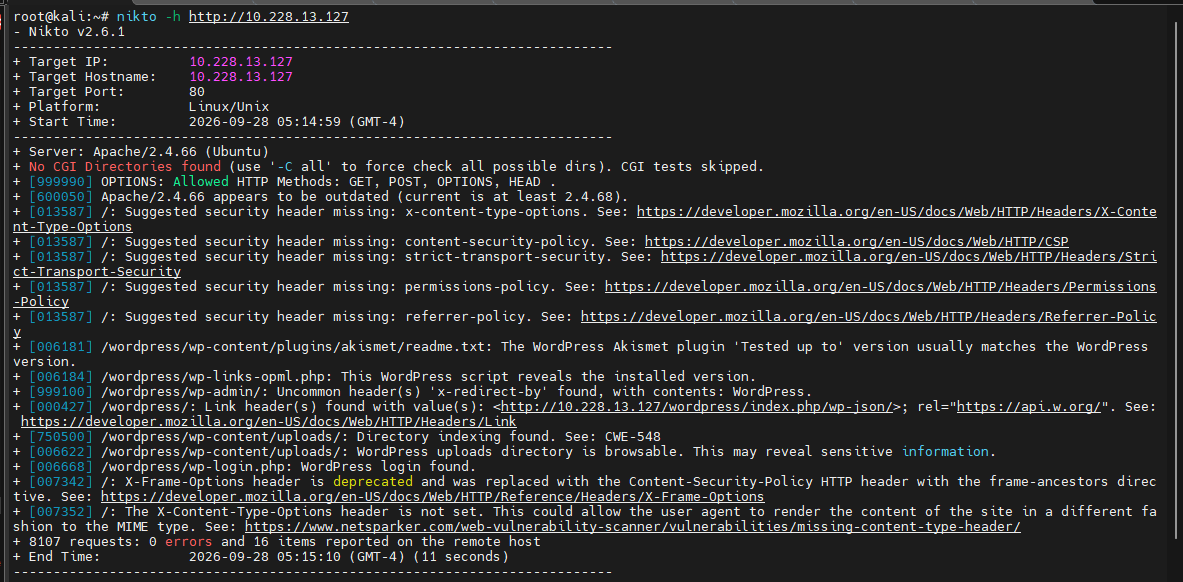Click the [999990] test ID

(60, 182)
